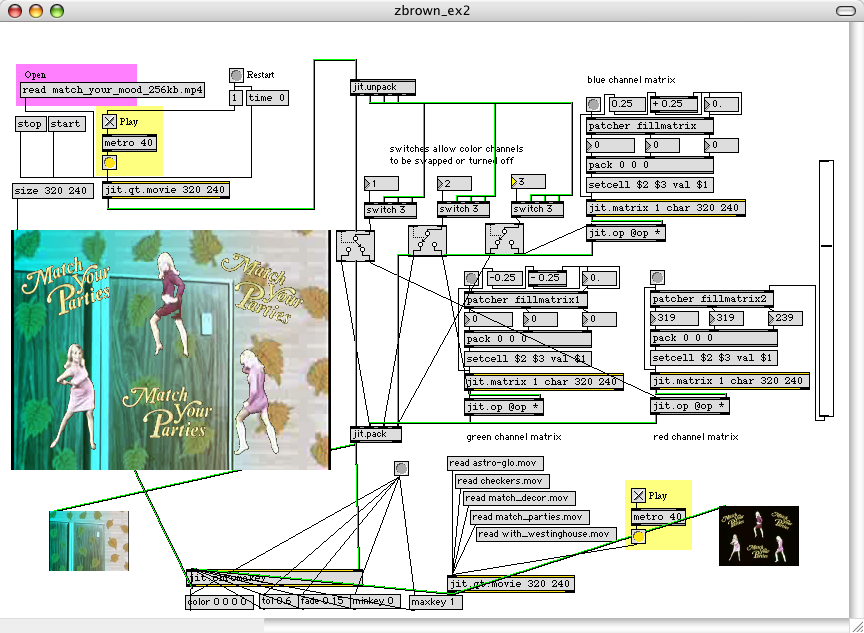Click the small black dancers preview thumbnail

758,535
